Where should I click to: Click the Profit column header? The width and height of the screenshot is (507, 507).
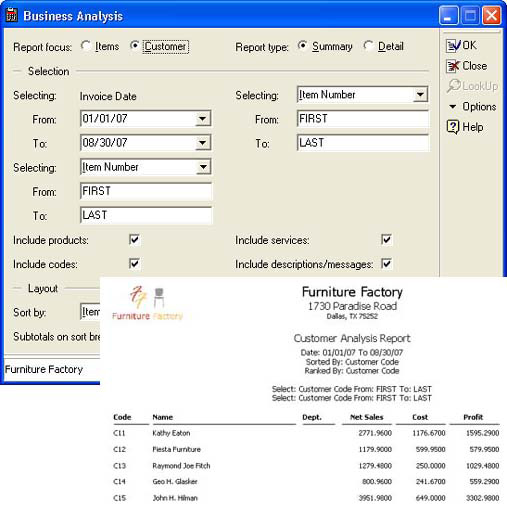[x=473, y=417]
